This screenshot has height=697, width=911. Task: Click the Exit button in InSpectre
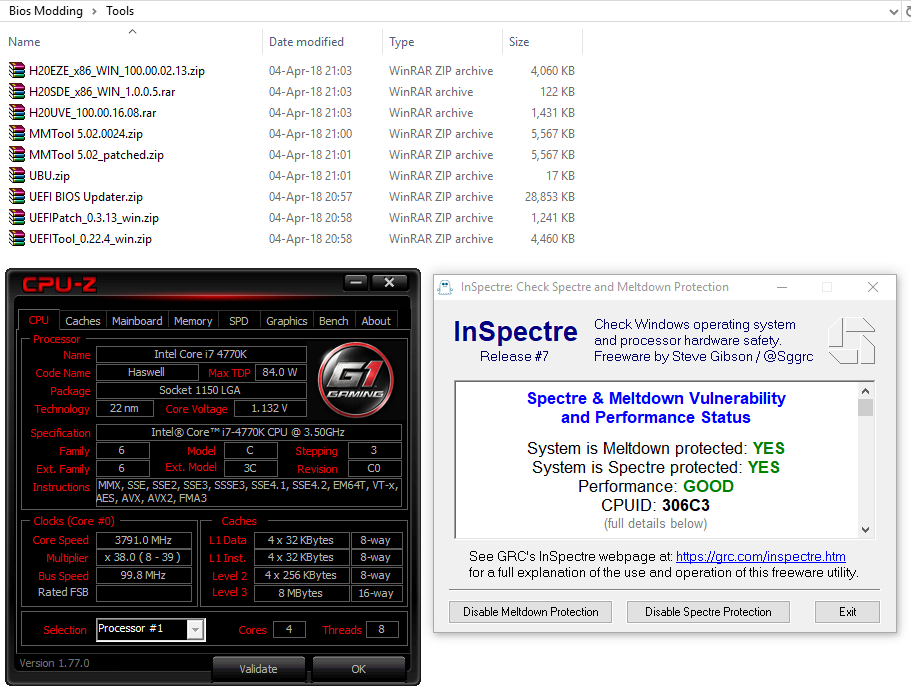848,612
